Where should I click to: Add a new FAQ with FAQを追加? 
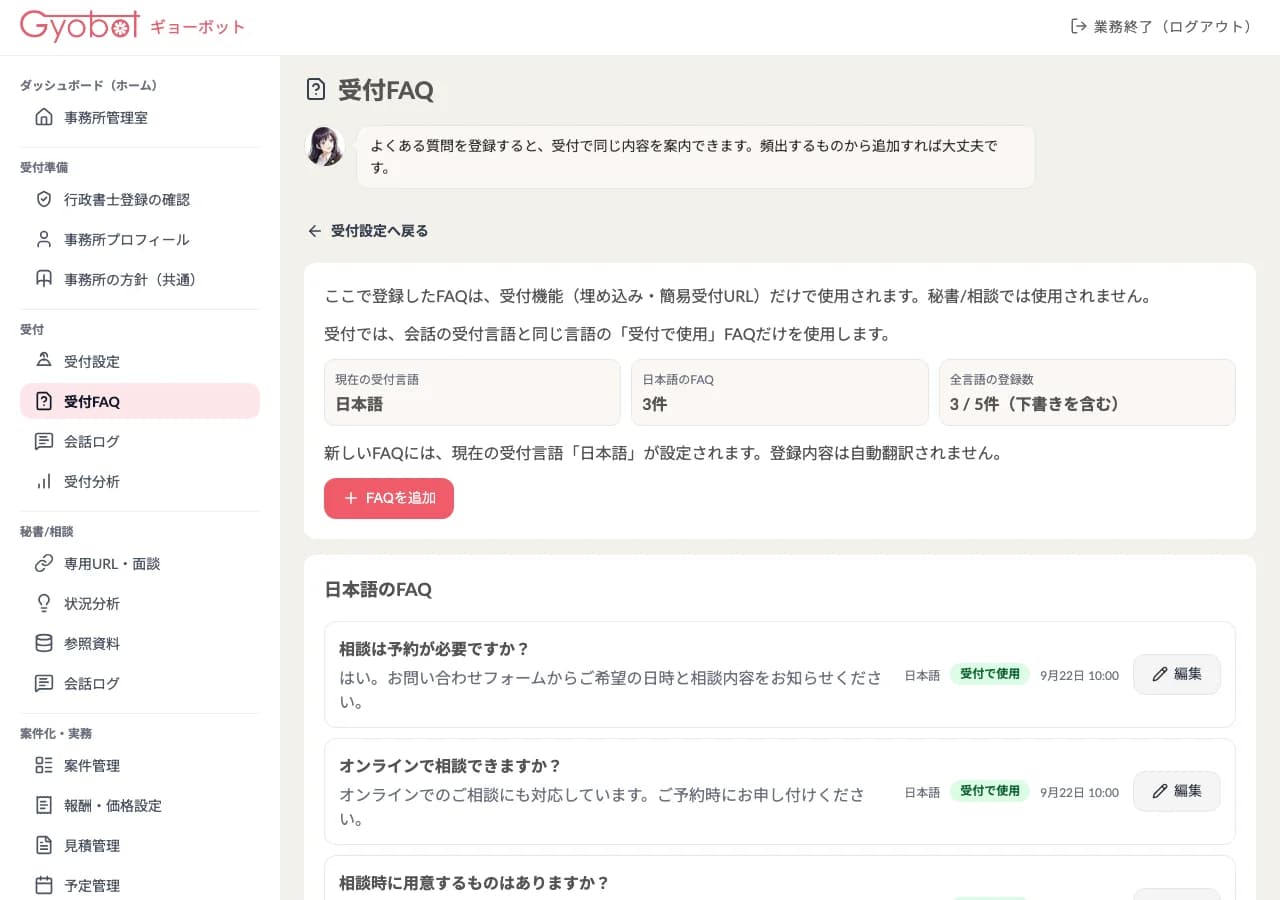(389, 498)
